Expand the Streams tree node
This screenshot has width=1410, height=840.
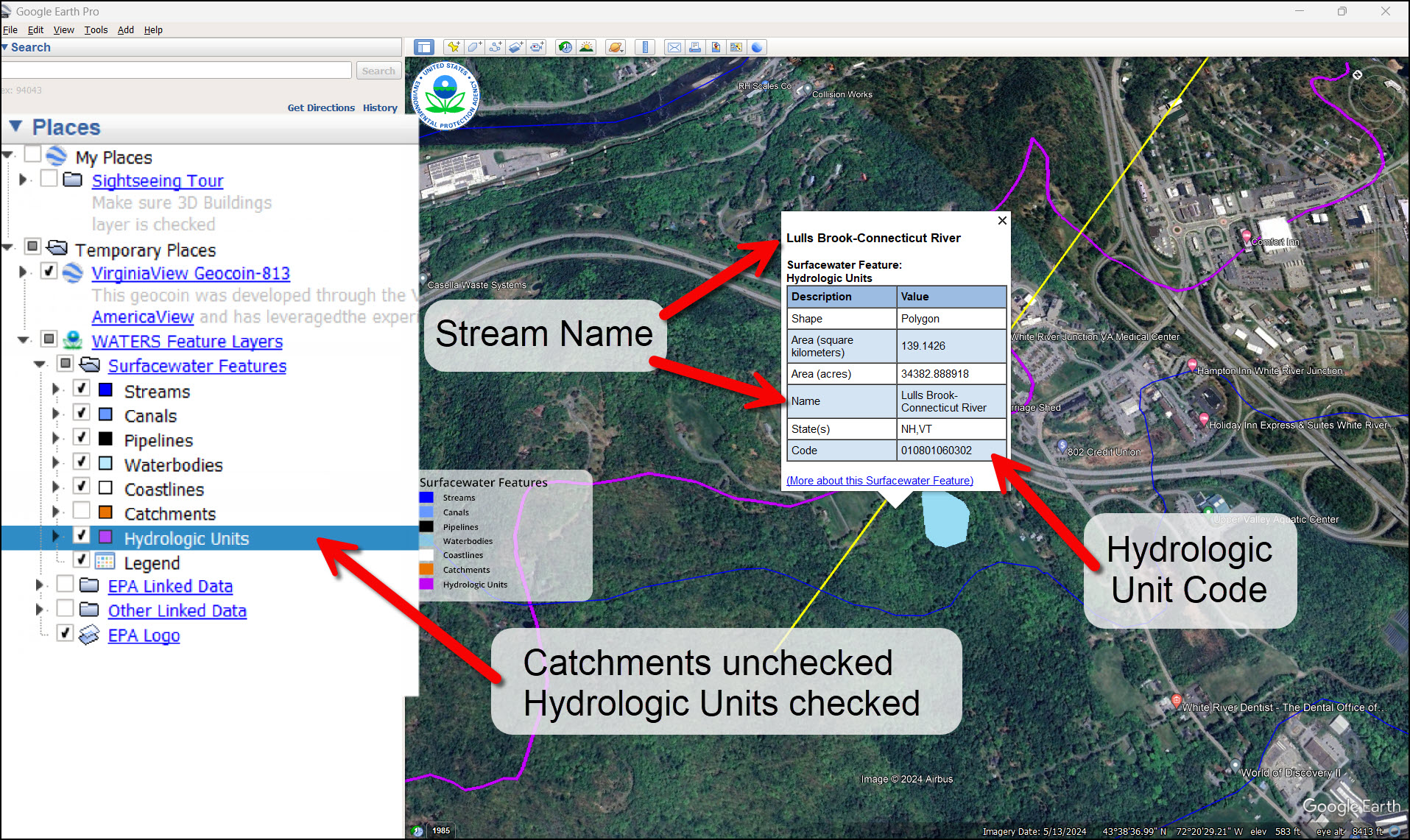click(56, 389)
